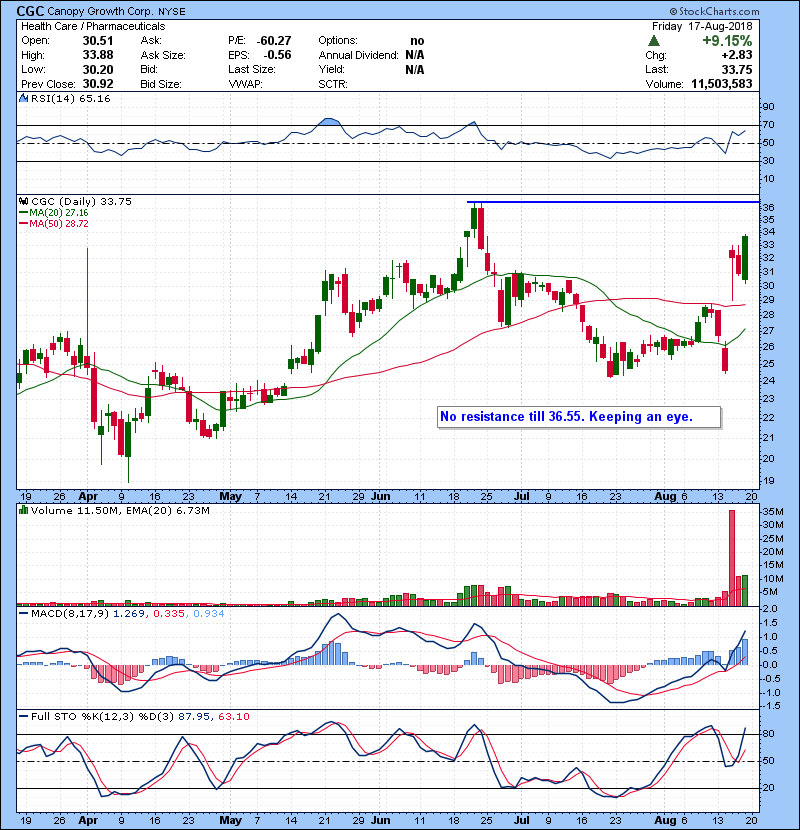800x830 pixels.
Task: Click the Volume legend bar icon
Action: [x=24, y=511]
